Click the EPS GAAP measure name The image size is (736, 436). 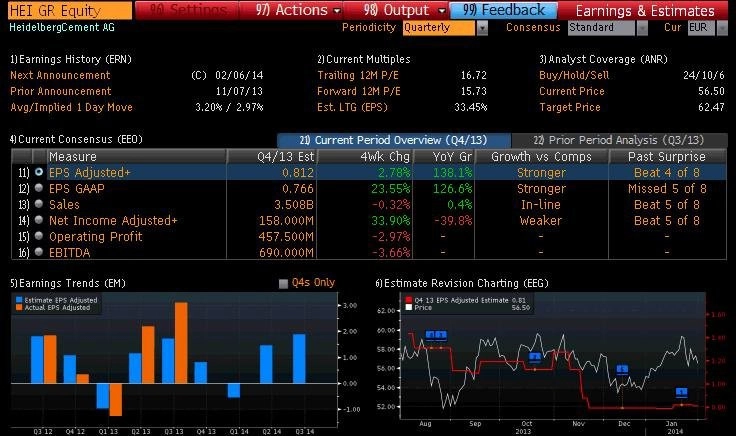[x=77, y=189]
